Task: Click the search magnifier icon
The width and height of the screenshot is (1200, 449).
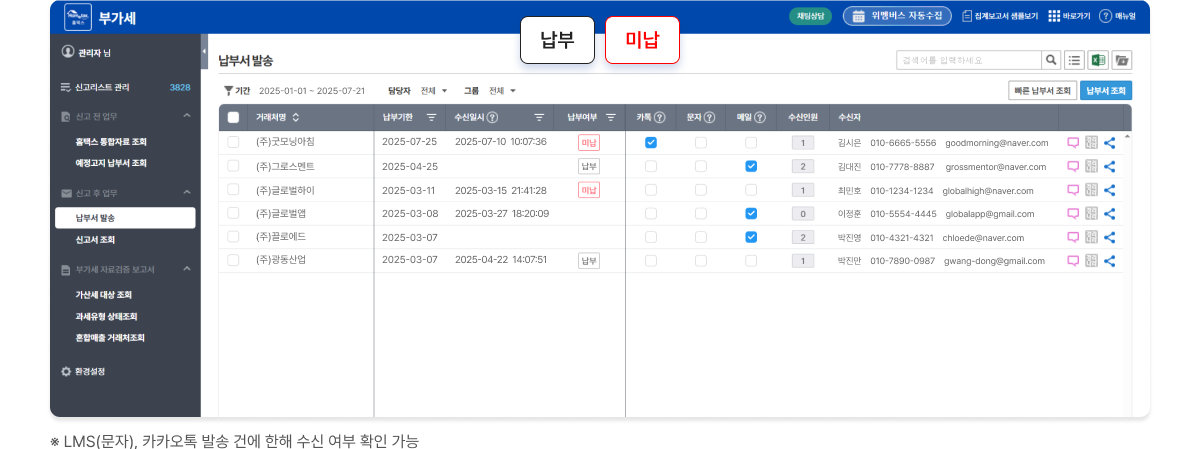Action: 1051,60
